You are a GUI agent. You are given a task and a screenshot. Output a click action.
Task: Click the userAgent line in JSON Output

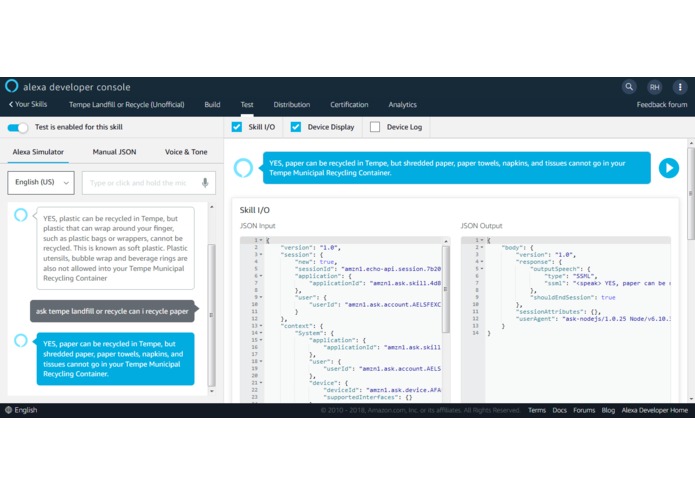point(593,319)
